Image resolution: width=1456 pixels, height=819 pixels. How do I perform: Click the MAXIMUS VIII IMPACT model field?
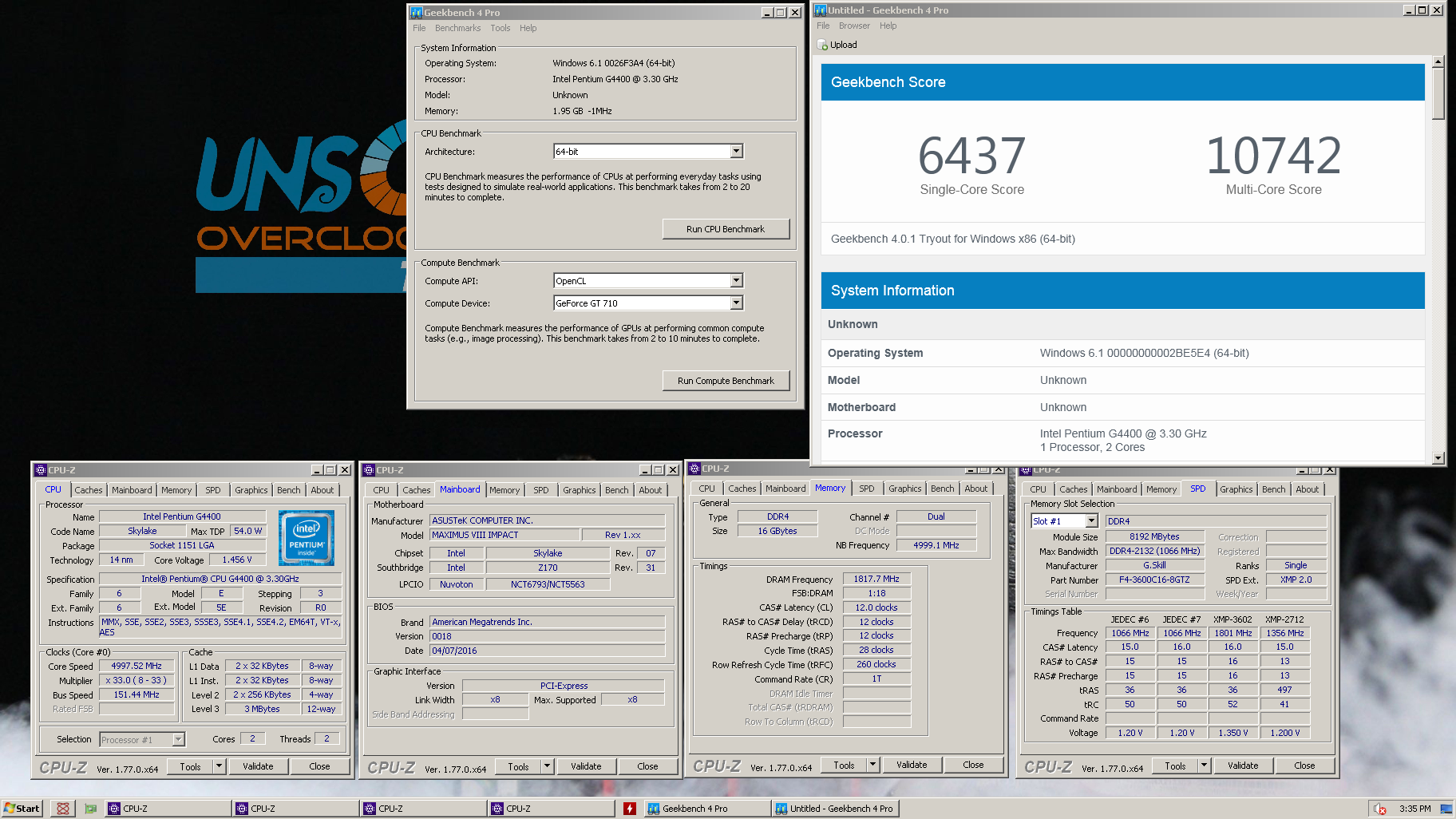click(505, 535)
